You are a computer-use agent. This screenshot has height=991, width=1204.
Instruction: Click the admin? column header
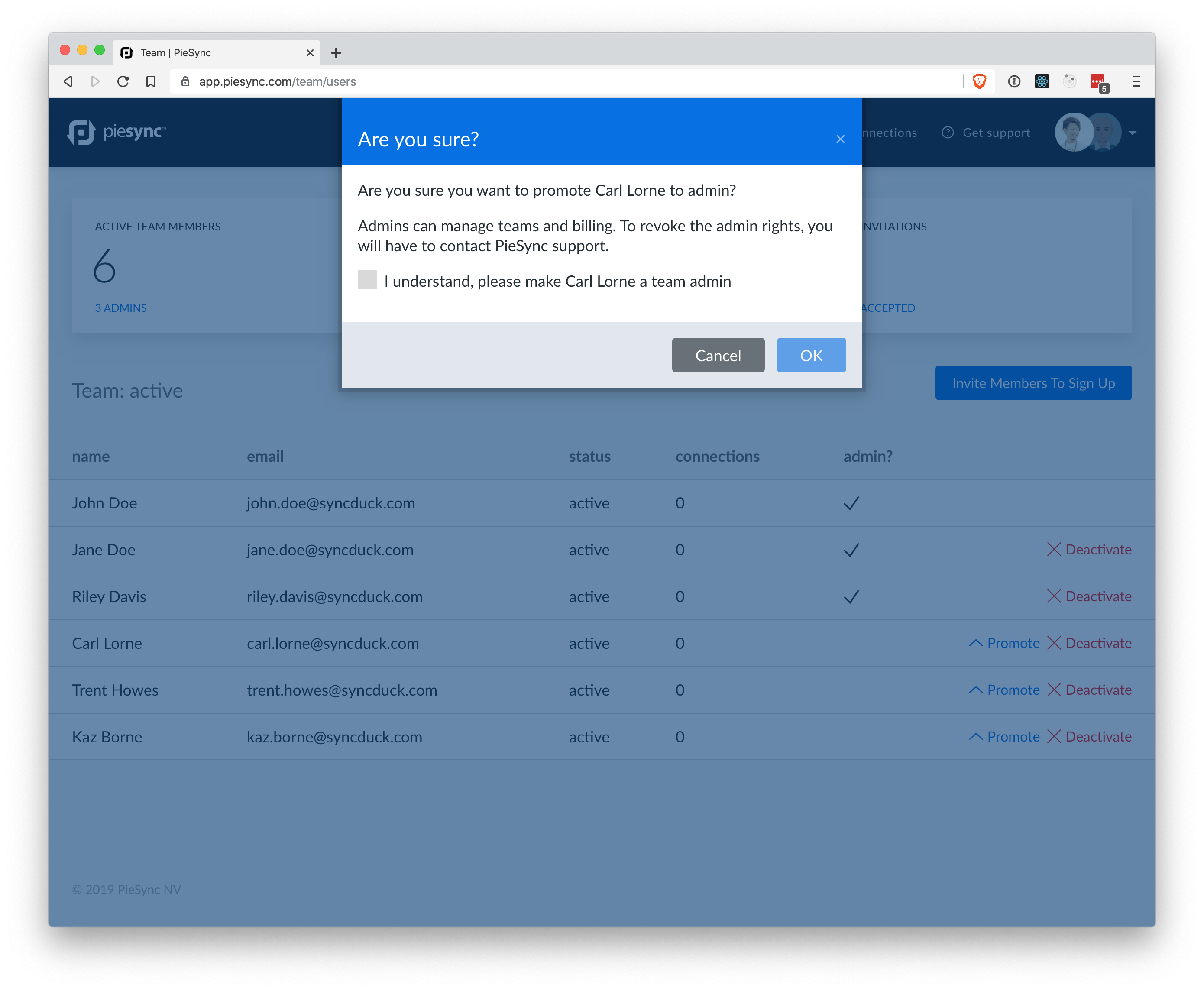[868, 457]
